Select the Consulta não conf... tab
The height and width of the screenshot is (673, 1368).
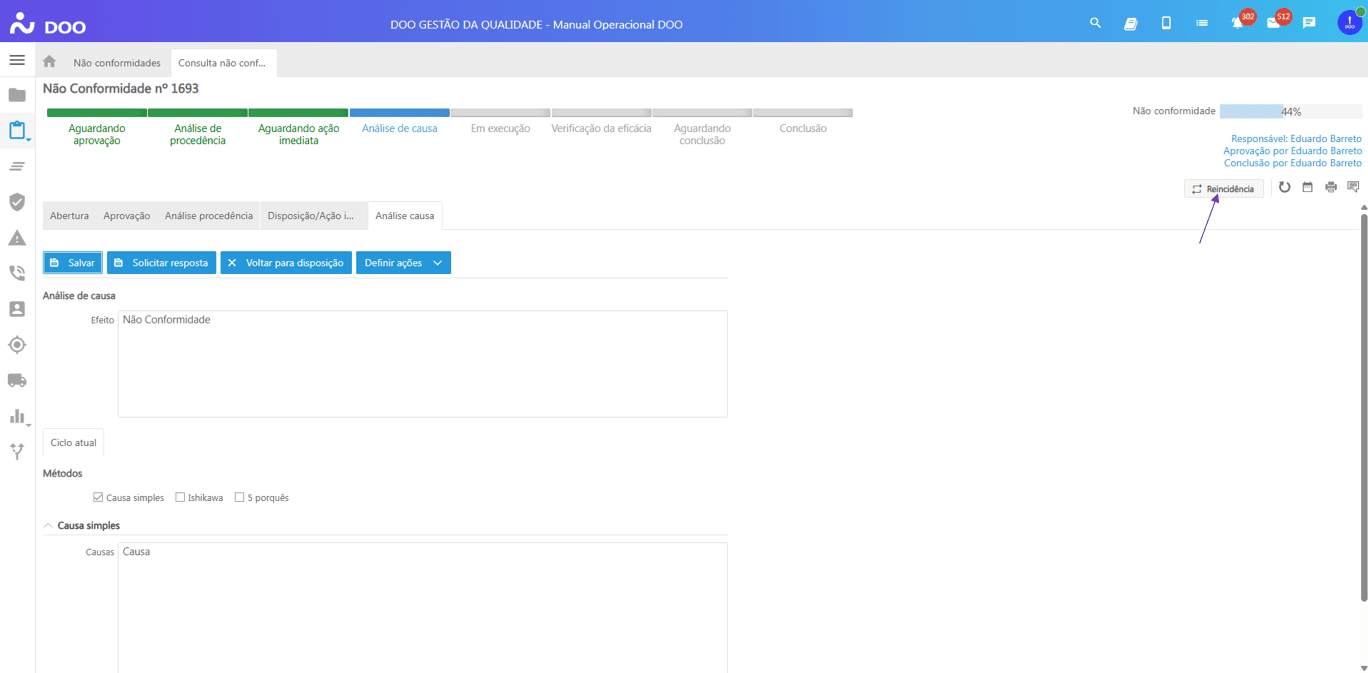222,63
